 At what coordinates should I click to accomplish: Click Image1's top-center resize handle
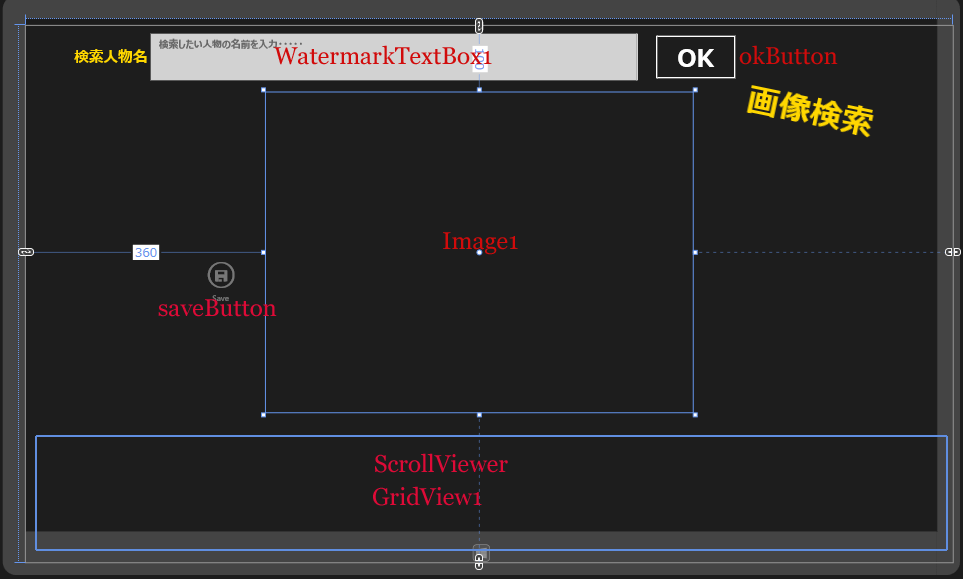[x=479, y=90]
